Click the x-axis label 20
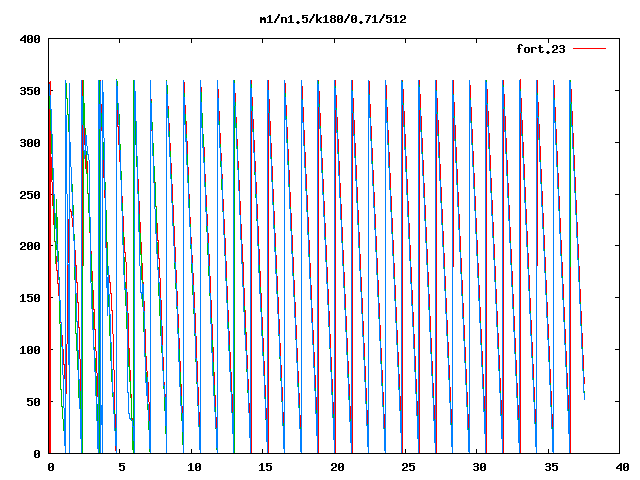640x480 pixels. coord(337,467)
